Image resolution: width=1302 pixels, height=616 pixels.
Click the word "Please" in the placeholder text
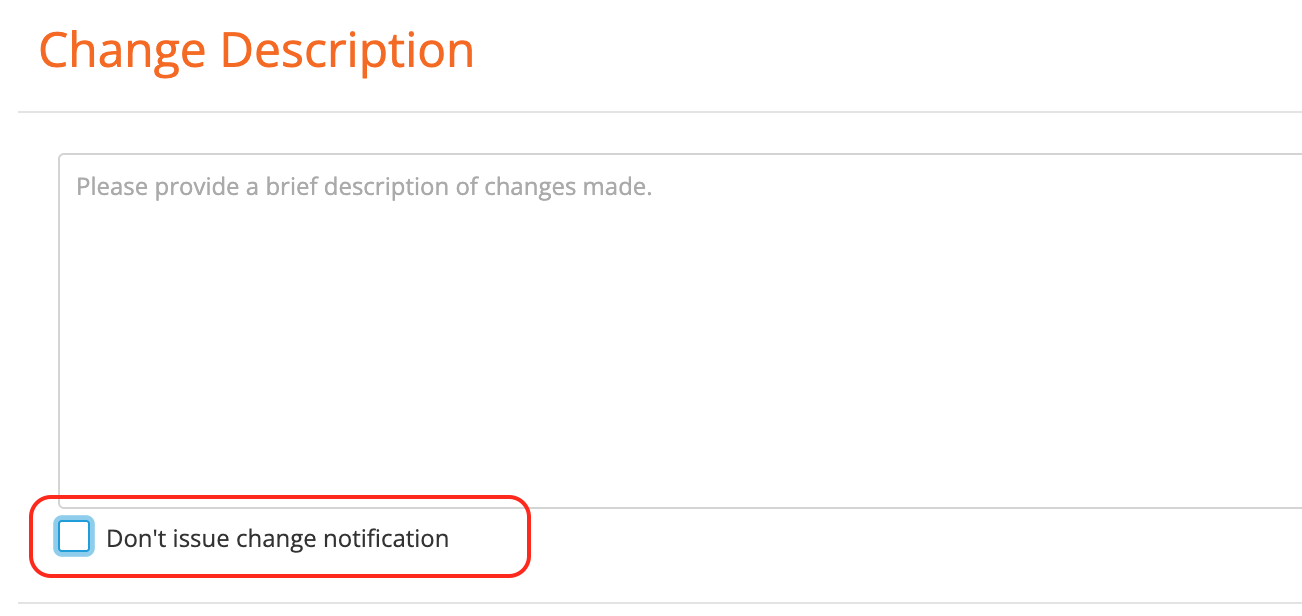[109, 187]
